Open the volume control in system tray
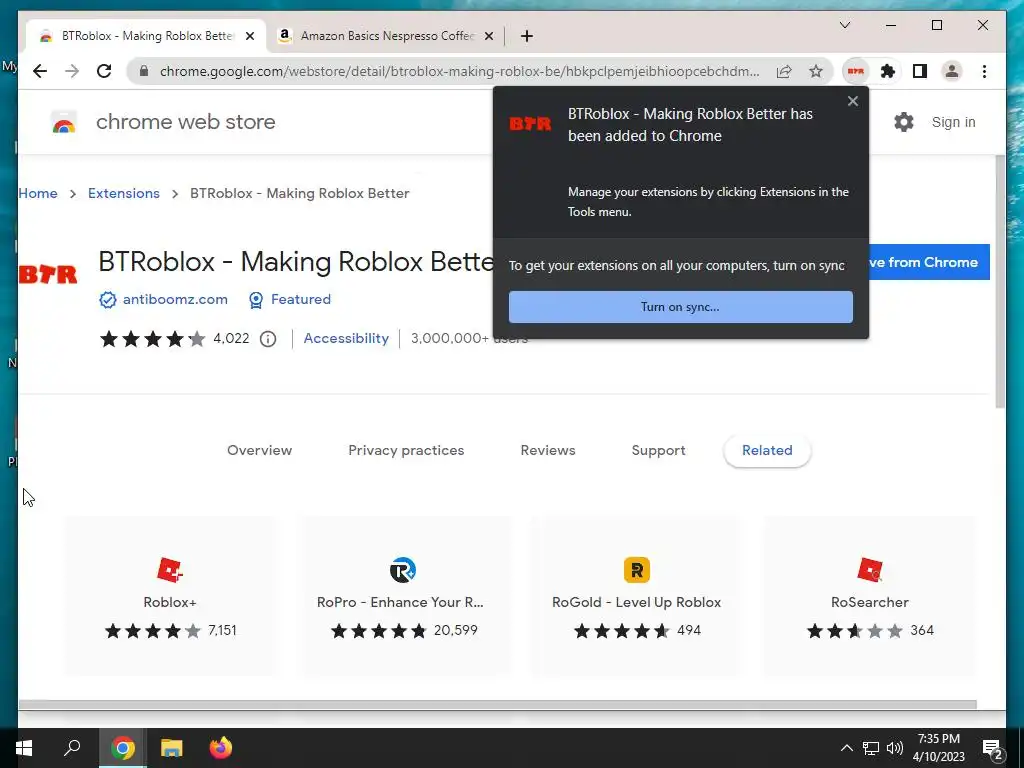This screenshot has width=1024, height=768. coord(895,748)
